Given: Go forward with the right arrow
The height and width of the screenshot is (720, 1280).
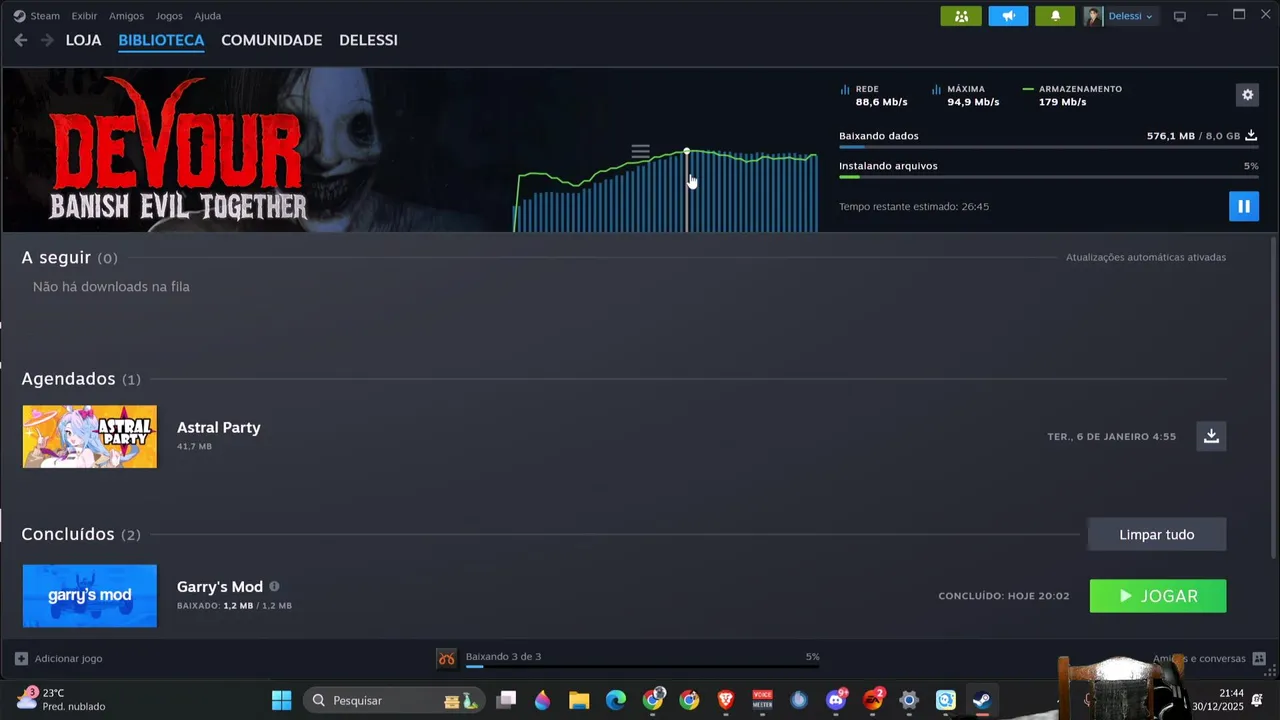Looking at the screenshot, I should coord(47,40).
